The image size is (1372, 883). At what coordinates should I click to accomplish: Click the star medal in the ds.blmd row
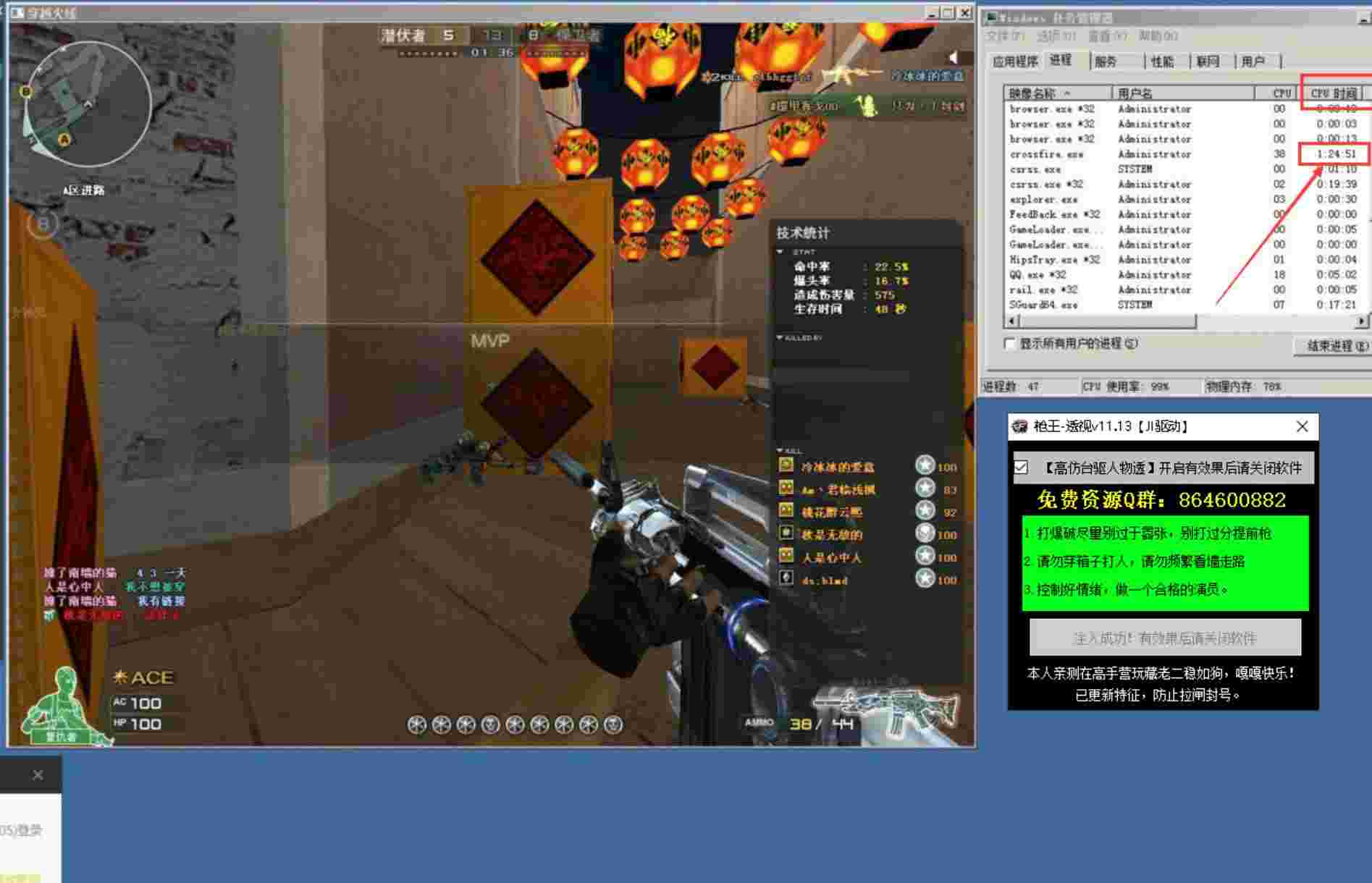(925, 578)
